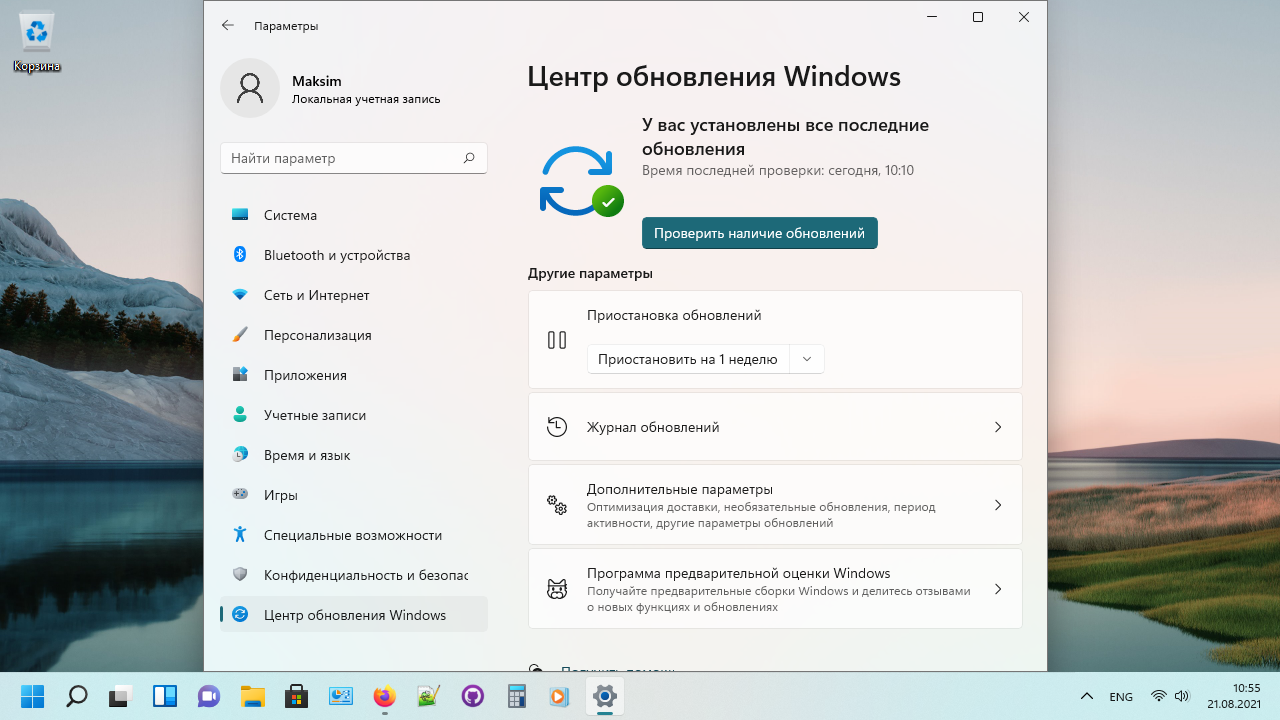Click the search magnifier in Найти параметр
Viewport: 1280px width, 720px height.
(x=469, y=158)
